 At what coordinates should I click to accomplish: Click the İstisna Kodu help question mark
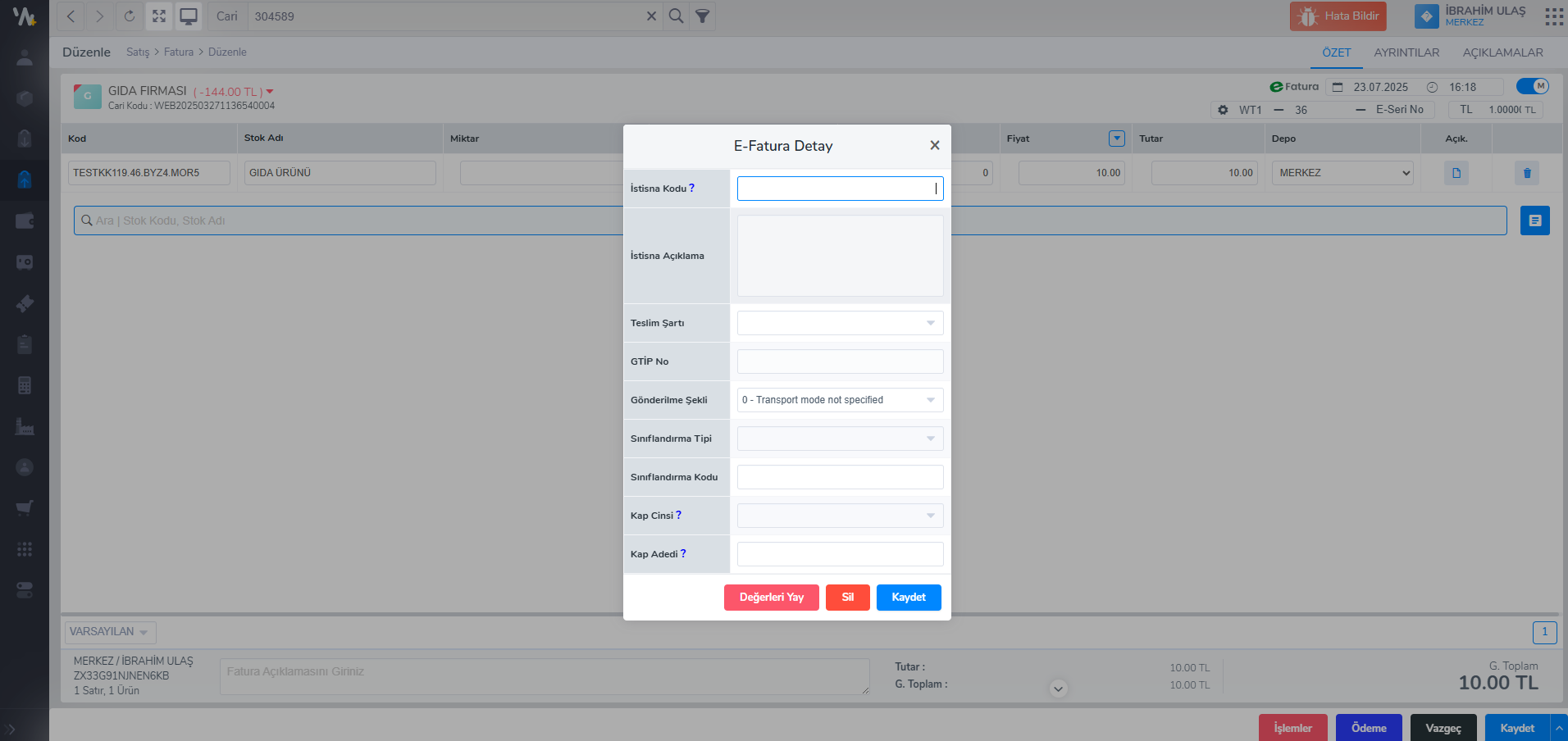[x=691, y=189]
